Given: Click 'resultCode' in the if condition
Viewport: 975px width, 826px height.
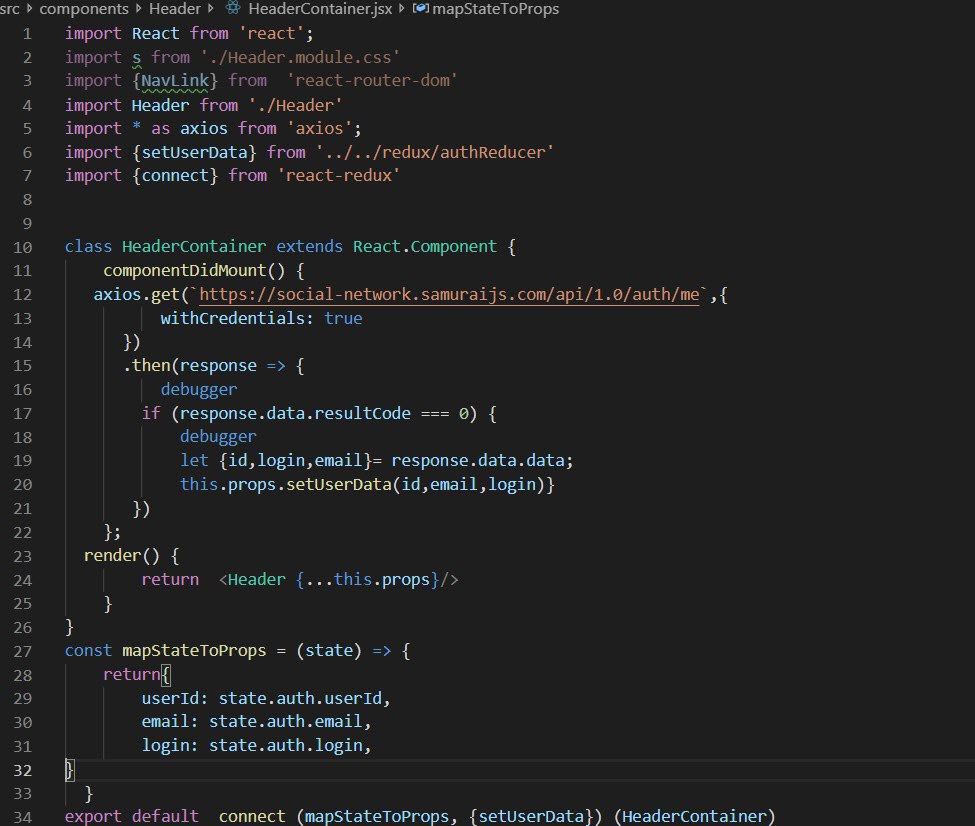Looking at the screenshot, I should [363, 414].
